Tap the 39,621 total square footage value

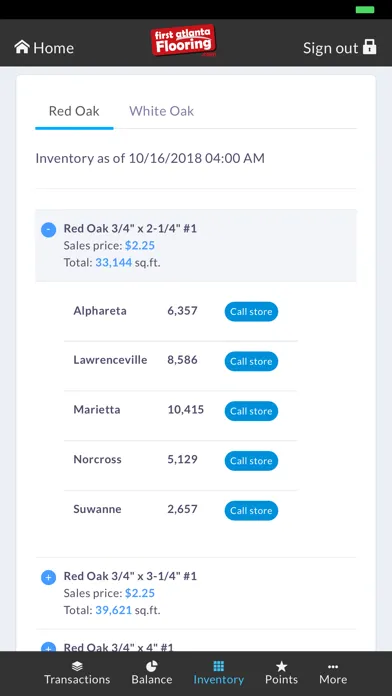click(114, 610)
